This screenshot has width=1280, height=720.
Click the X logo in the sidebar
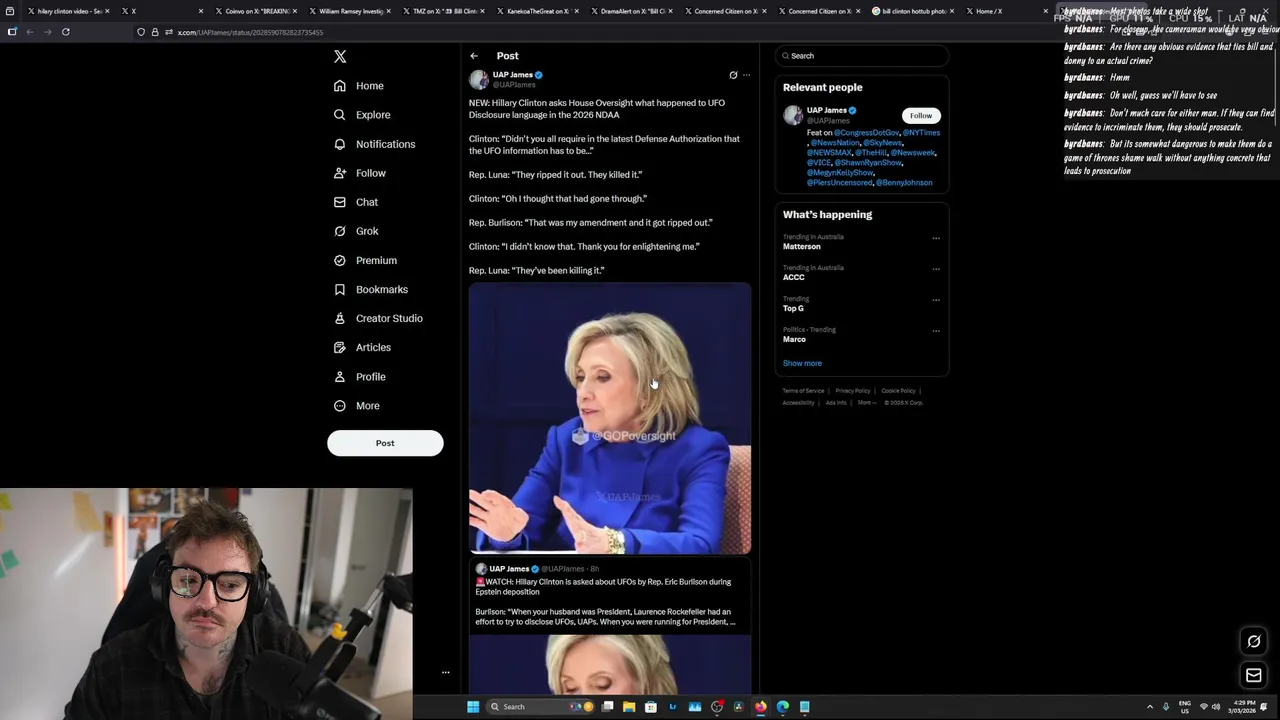click(x=340, y=57)
